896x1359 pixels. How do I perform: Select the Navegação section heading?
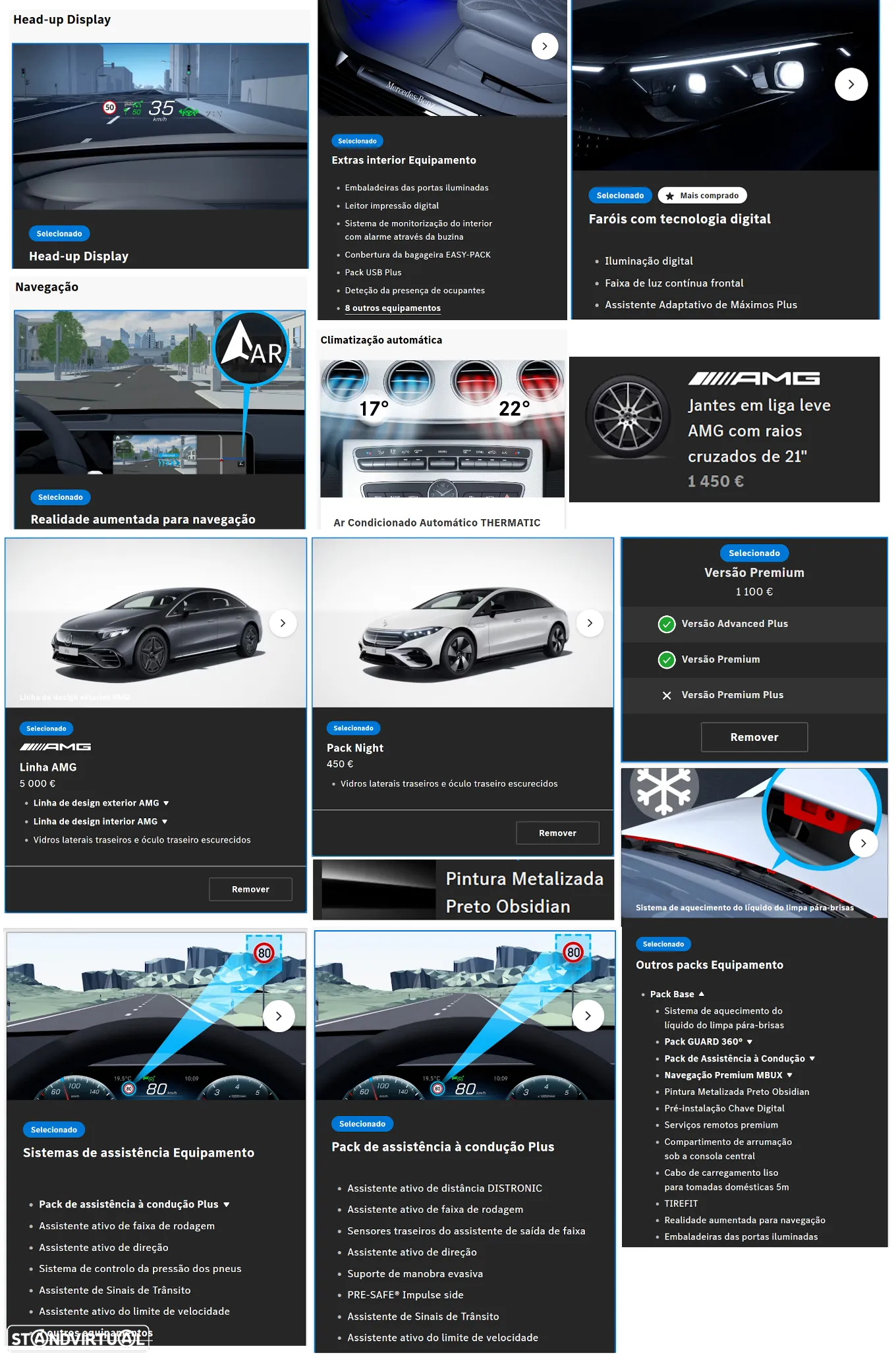click(x=47, y=287)
